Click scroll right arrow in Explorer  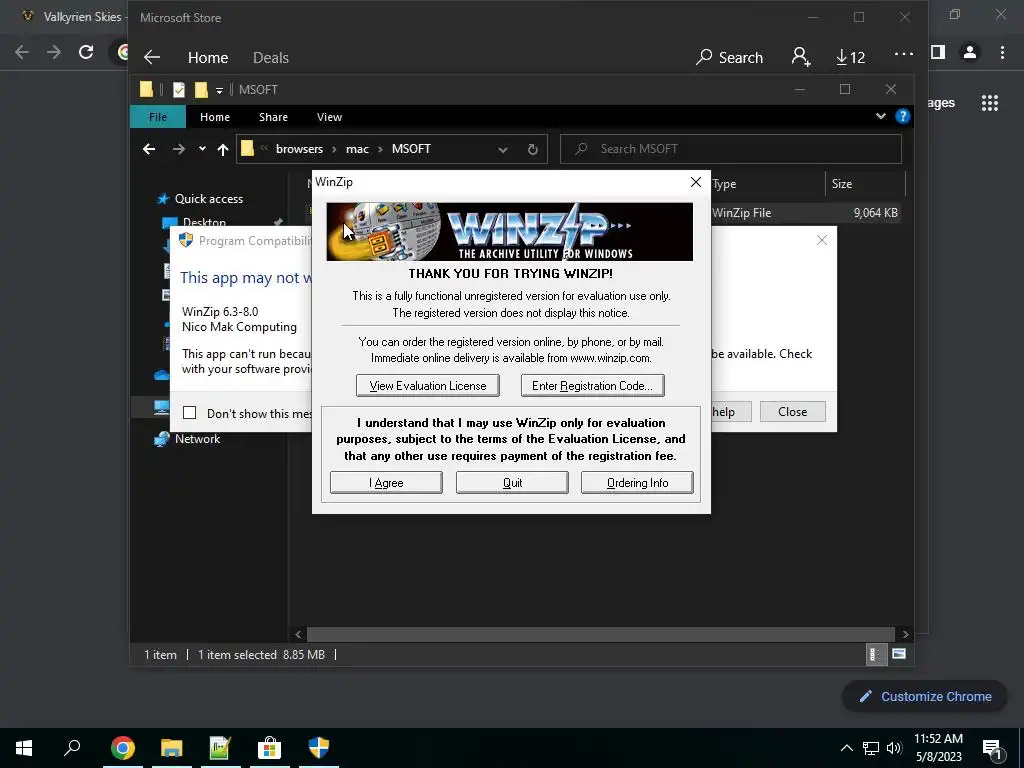click(905, 634)
